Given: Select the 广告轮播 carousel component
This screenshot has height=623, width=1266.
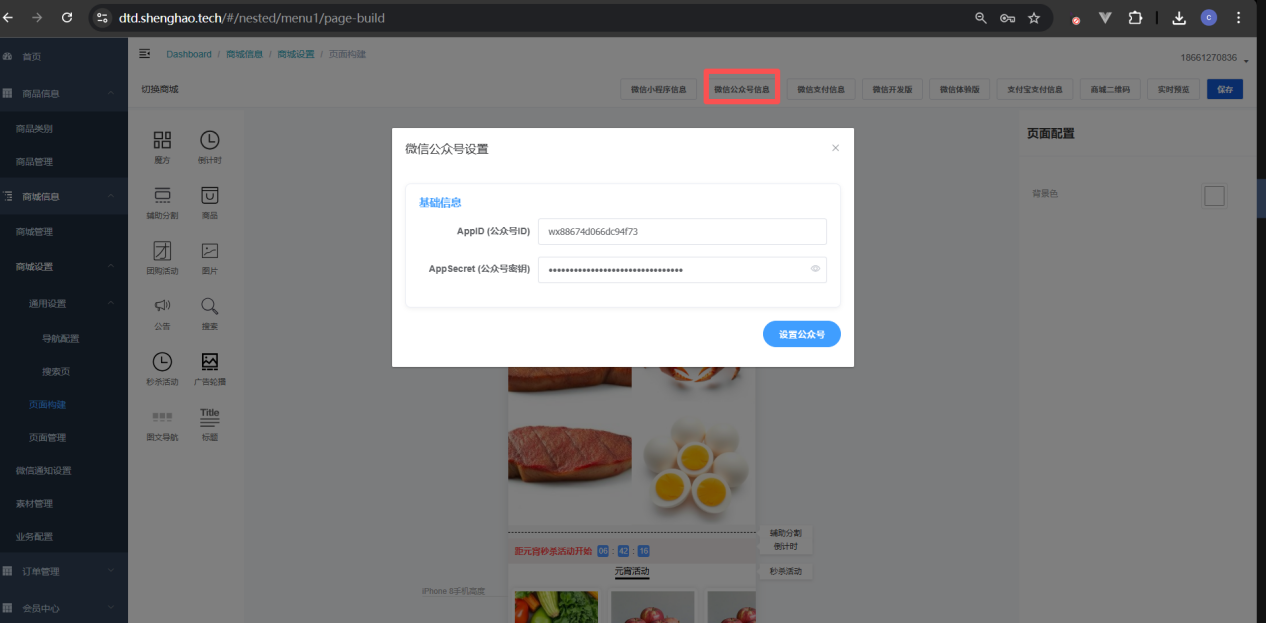Looking at the screenshot, I should [x=209, y=362].
